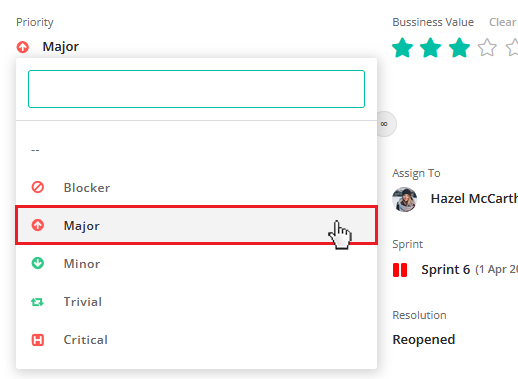Open the Resolution dropdown showing Reopened
This screenshot has width=518, height=379.
click(424, 340)
